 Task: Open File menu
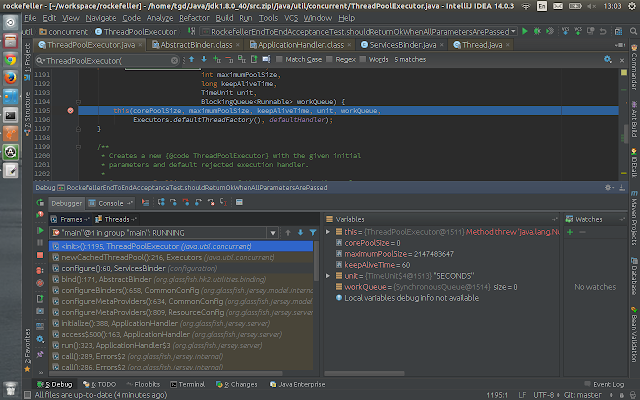30,18
